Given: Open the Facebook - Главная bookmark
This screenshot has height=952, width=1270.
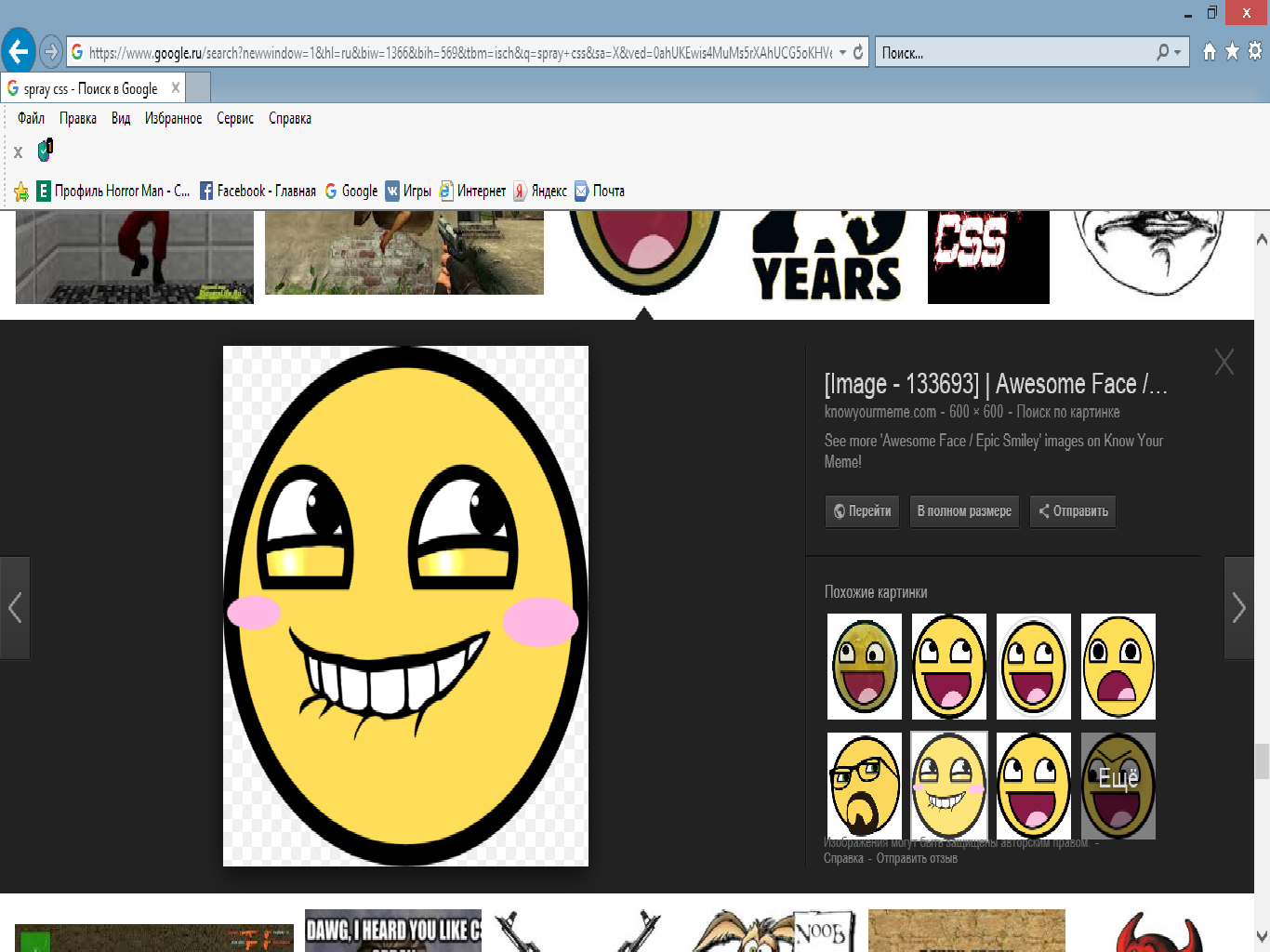Looking at the screenshot, I should [x=258, y=191].
